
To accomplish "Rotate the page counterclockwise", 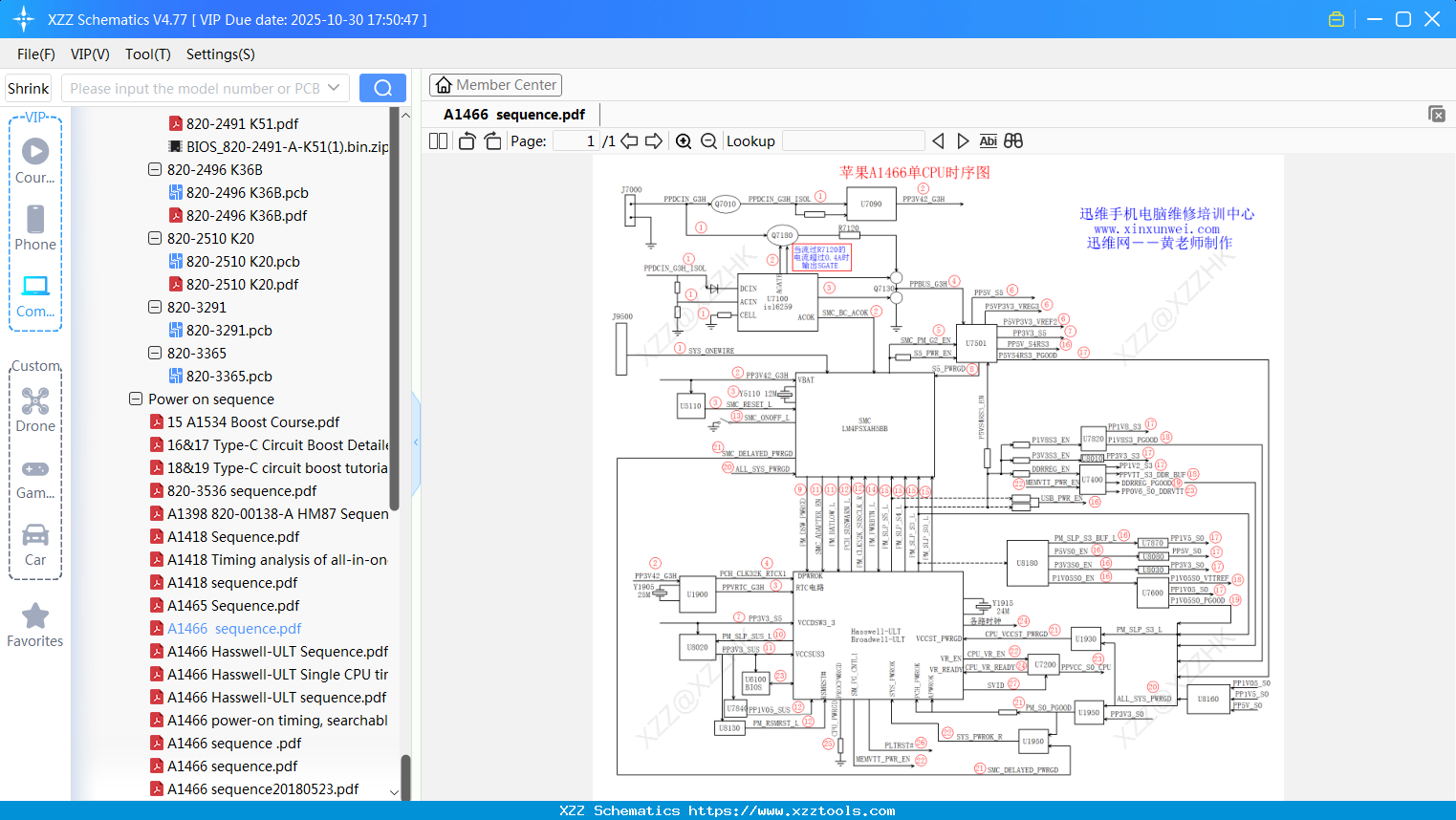I will coord(467,141).
